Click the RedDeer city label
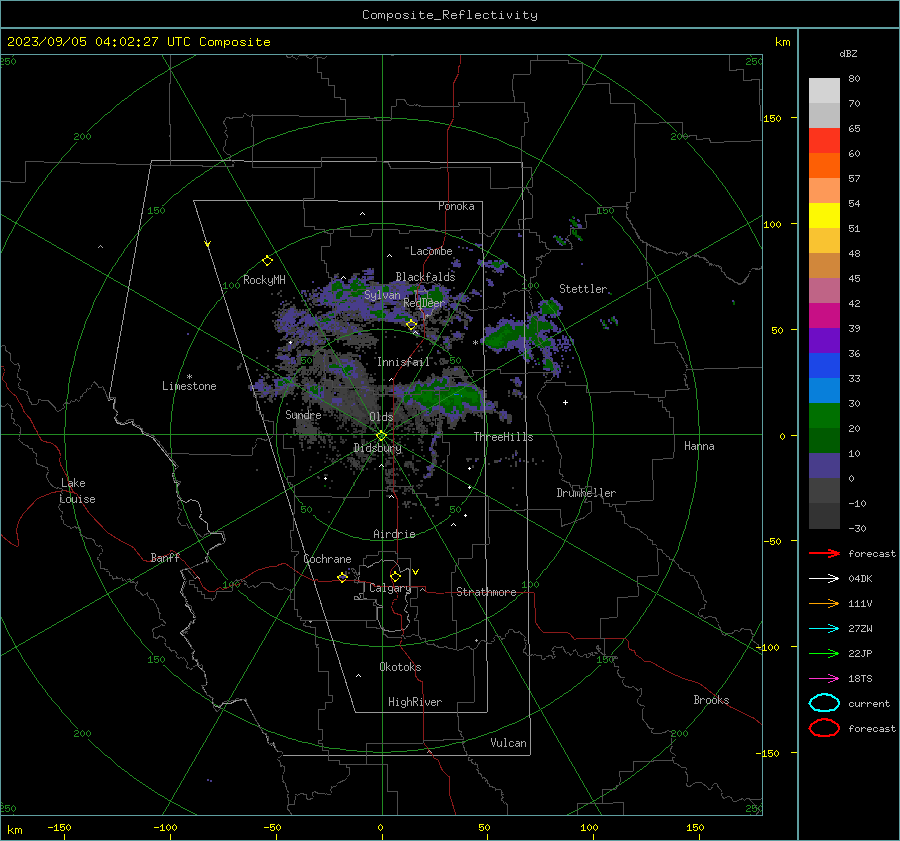The image size is (900, 841). 424,303
